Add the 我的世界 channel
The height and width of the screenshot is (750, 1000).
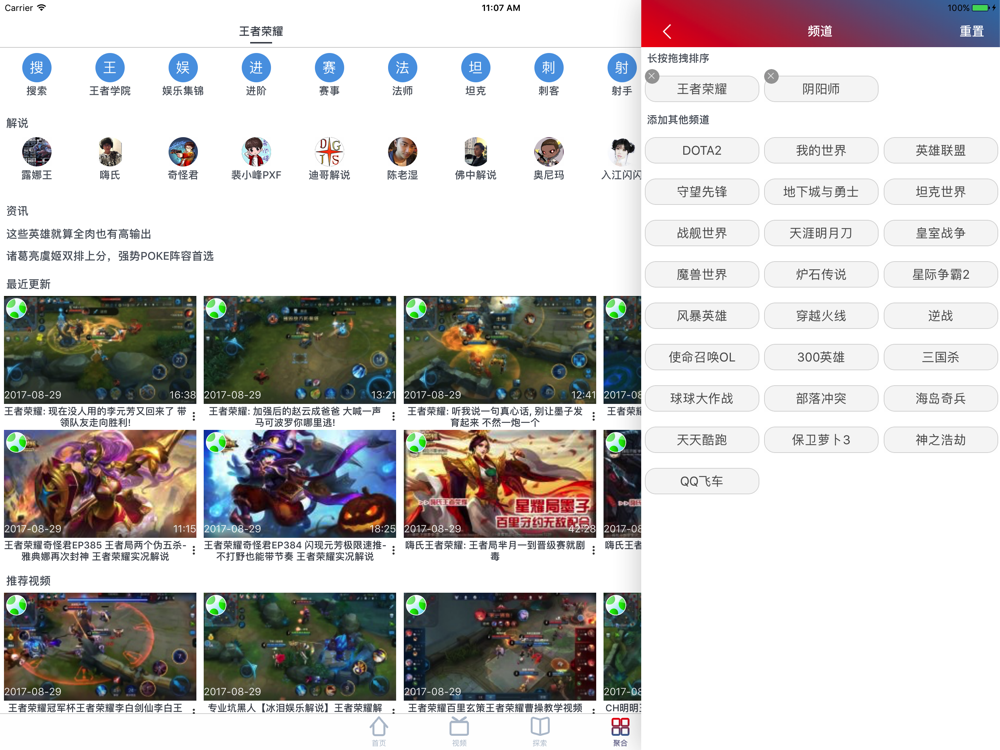tap(821, 151)
